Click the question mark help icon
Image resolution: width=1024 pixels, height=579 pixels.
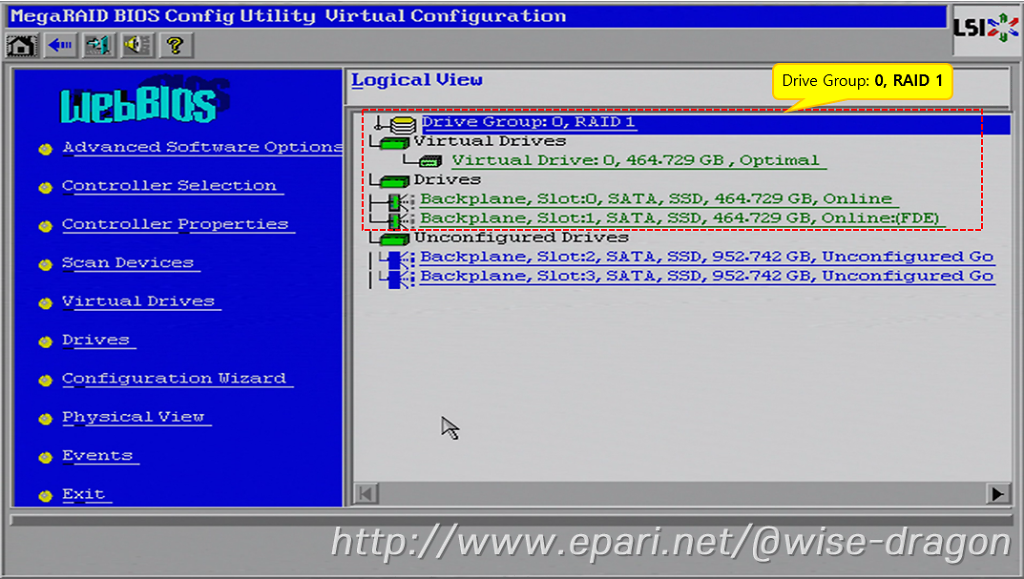[174, 45]
